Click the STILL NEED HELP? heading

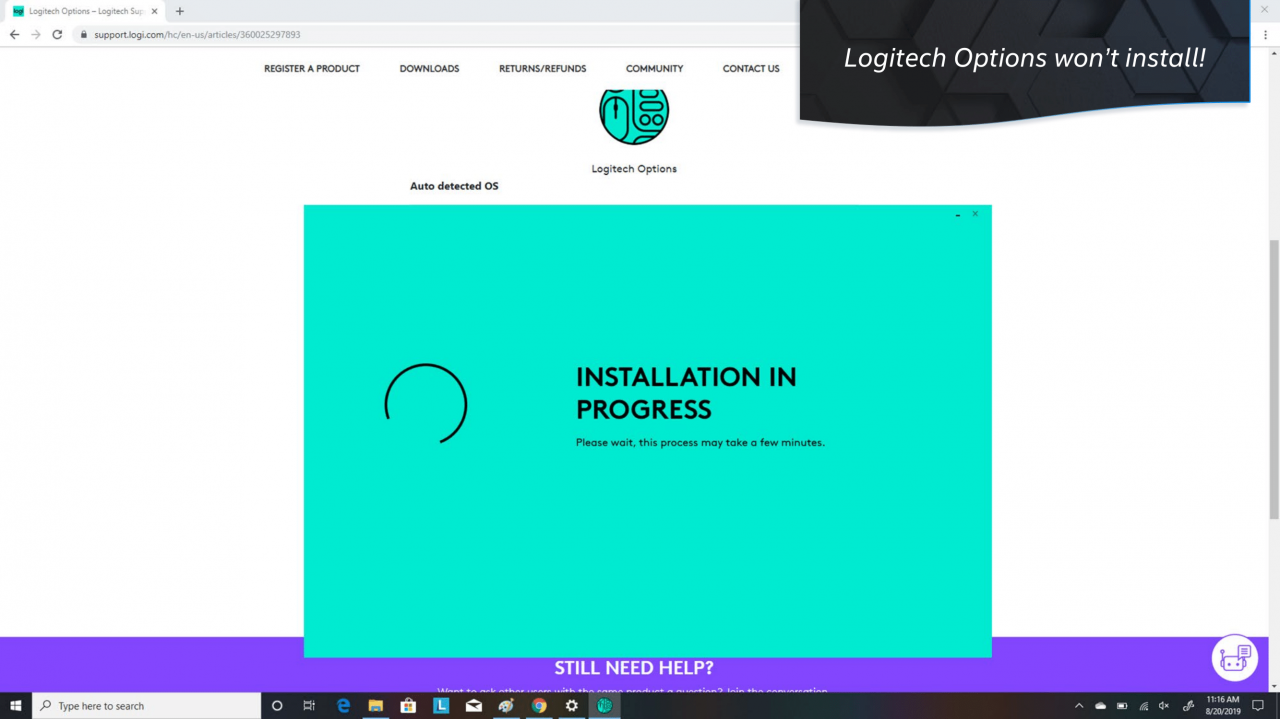pos(634,668)
